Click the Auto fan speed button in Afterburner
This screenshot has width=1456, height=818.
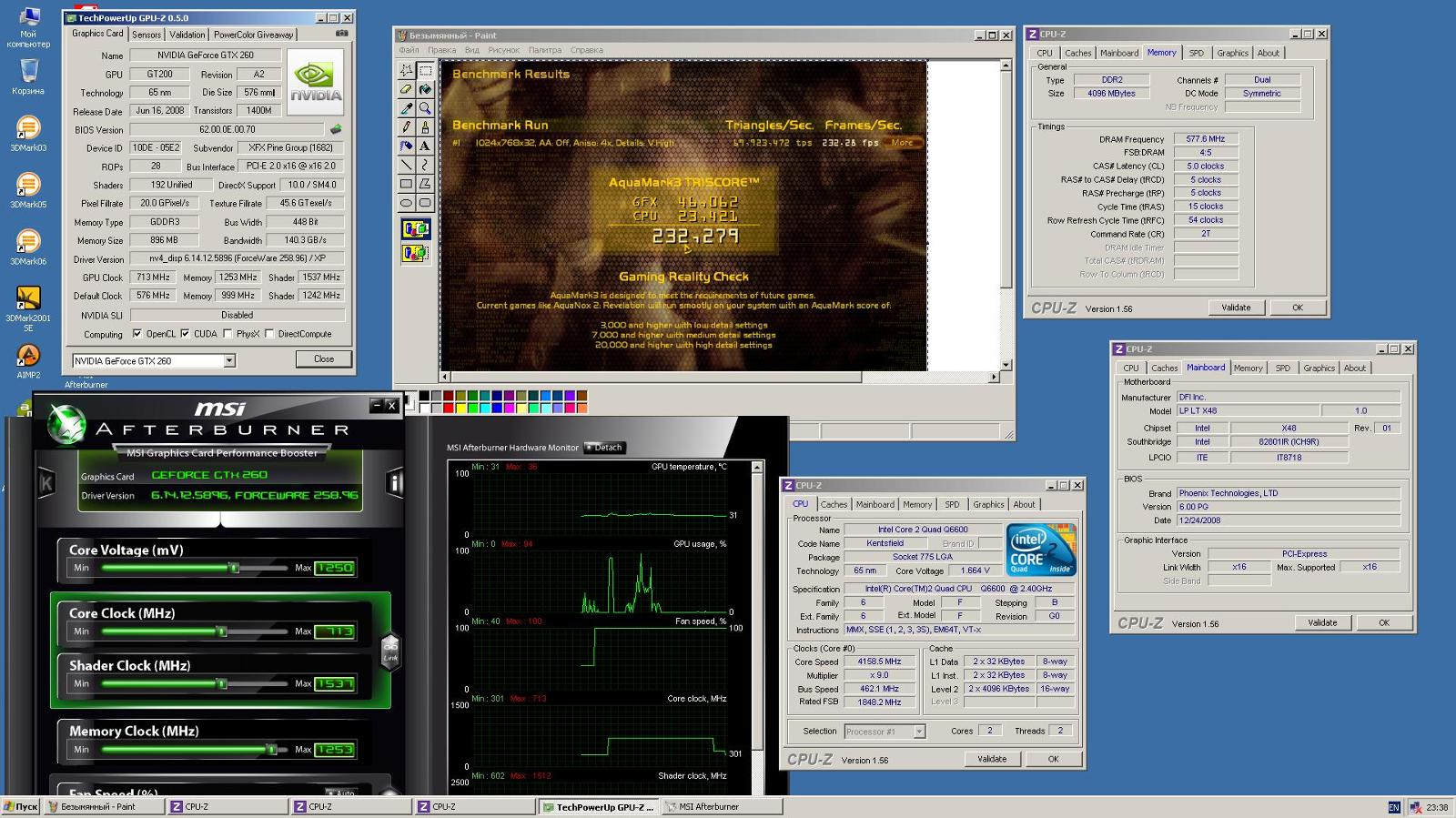click(341, 793)
